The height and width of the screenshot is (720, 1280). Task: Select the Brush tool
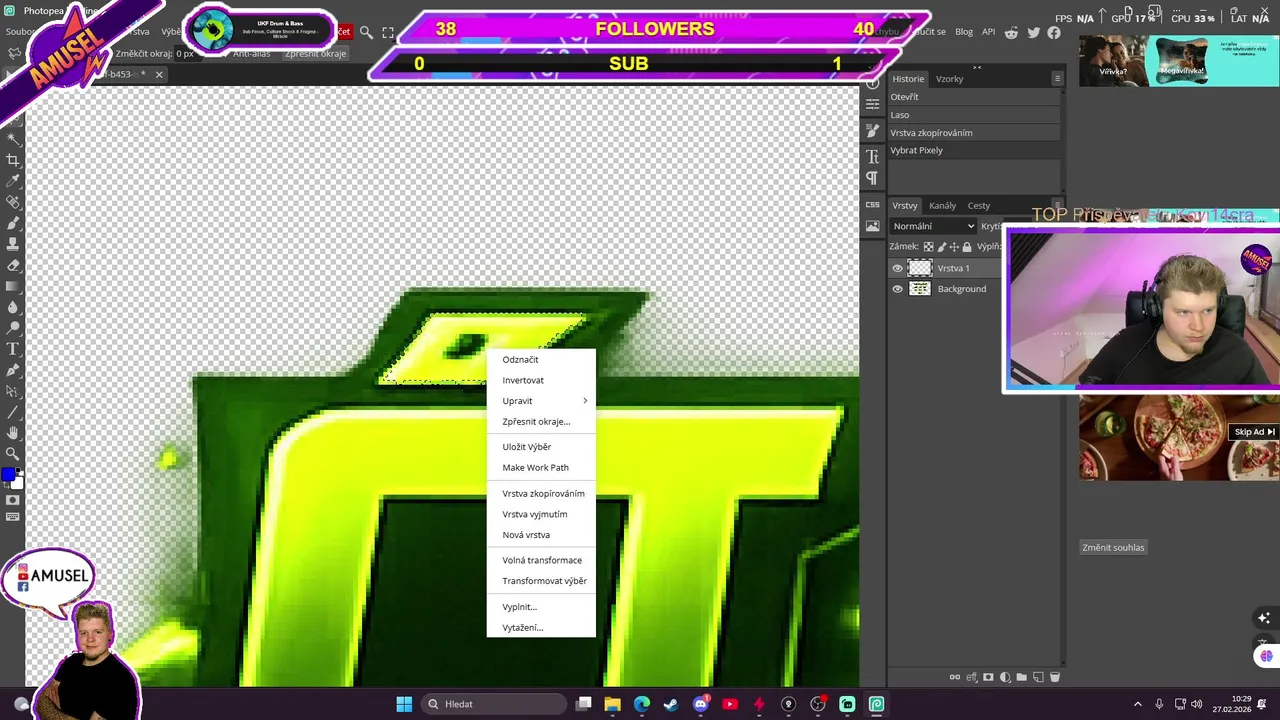tap(13, 223)
